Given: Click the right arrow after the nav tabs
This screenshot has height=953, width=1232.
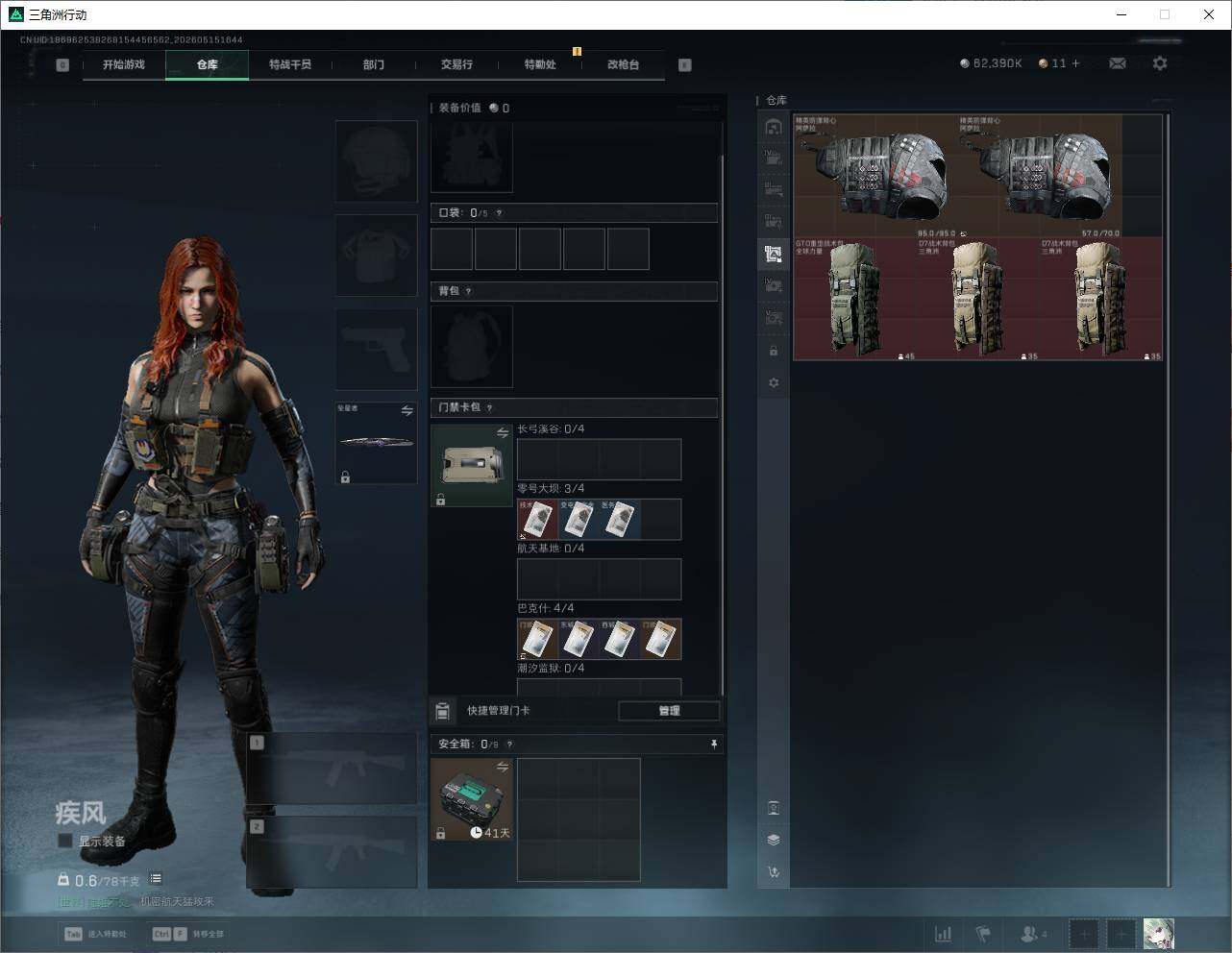Looking at the screenshot, I should pos(685,65).
